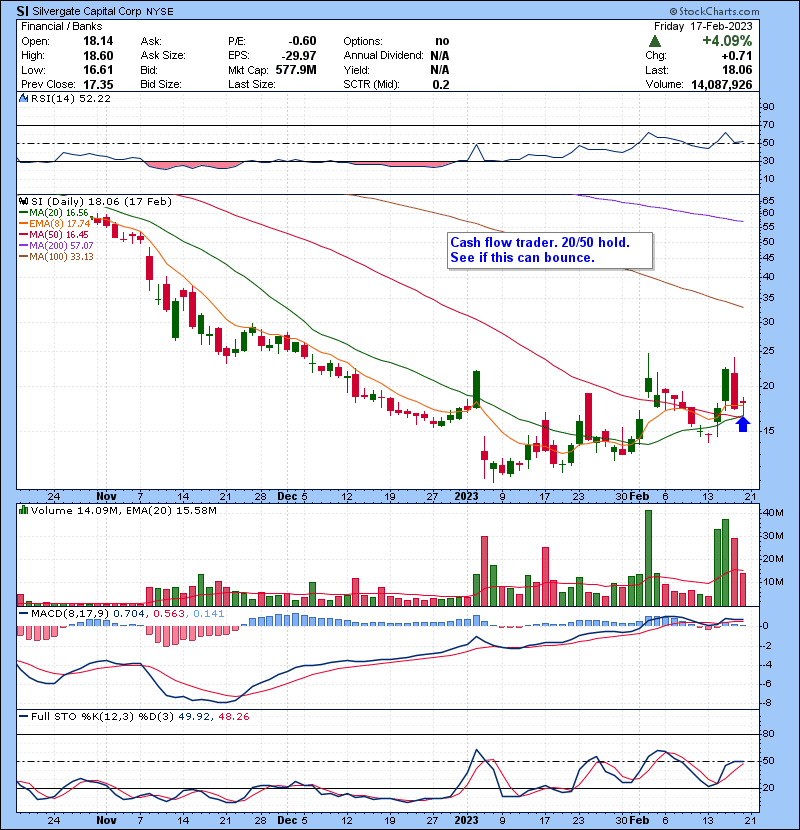Click the Volume value 14,087,926
The image size is (800, 830).
[x=722, y=84]
